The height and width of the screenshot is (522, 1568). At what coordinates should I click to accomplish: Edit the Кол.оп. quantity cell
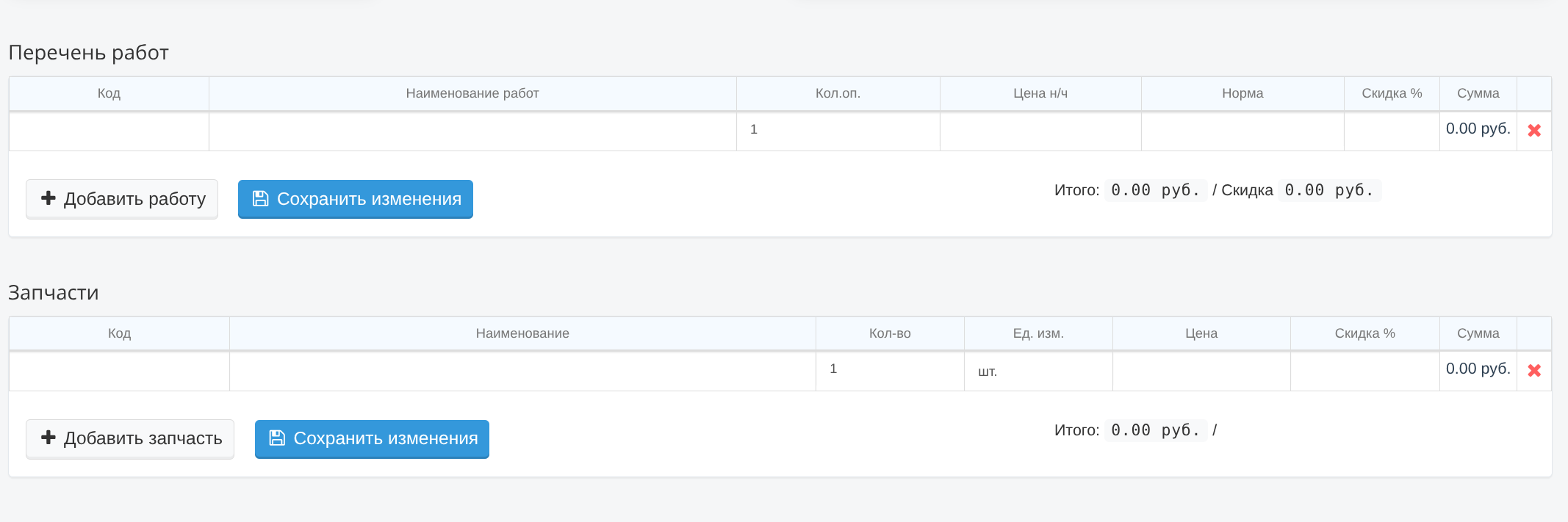pyautogui.click(x=838, y=130)
